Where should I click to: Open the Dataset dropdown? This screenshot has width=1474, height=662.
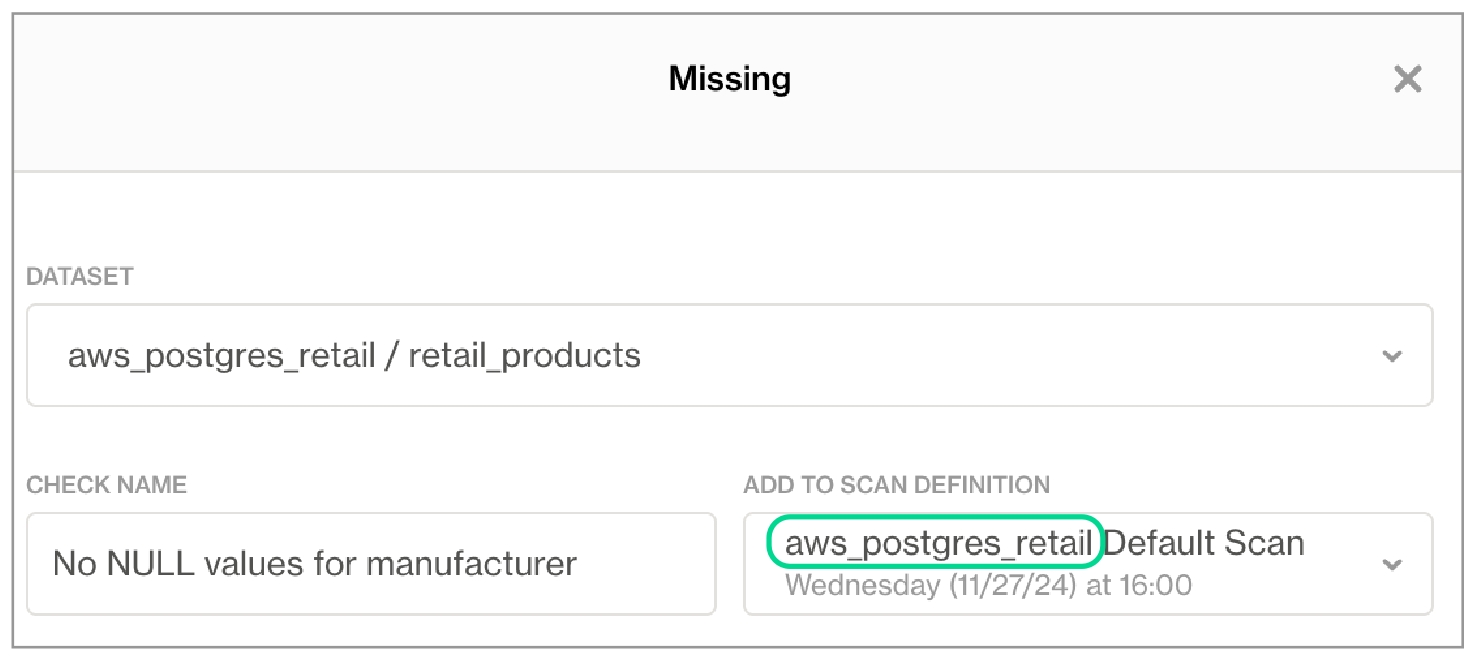pyautogui.click(x=728, y=356)
